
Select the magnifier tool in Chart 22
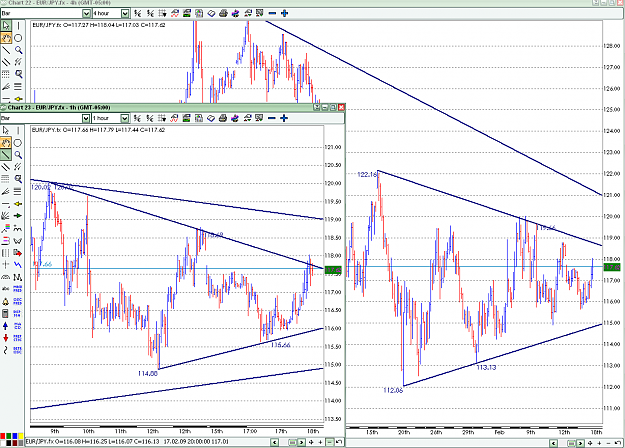point(18,50)
